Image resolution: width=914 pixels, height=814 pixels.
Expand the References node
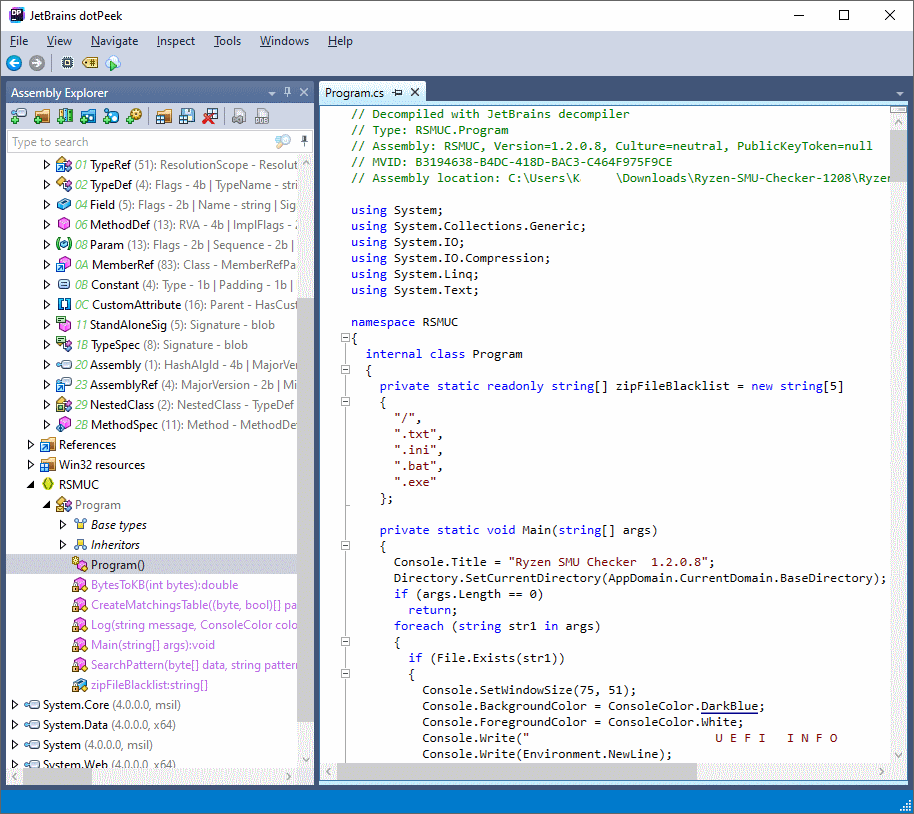point(31,445)
